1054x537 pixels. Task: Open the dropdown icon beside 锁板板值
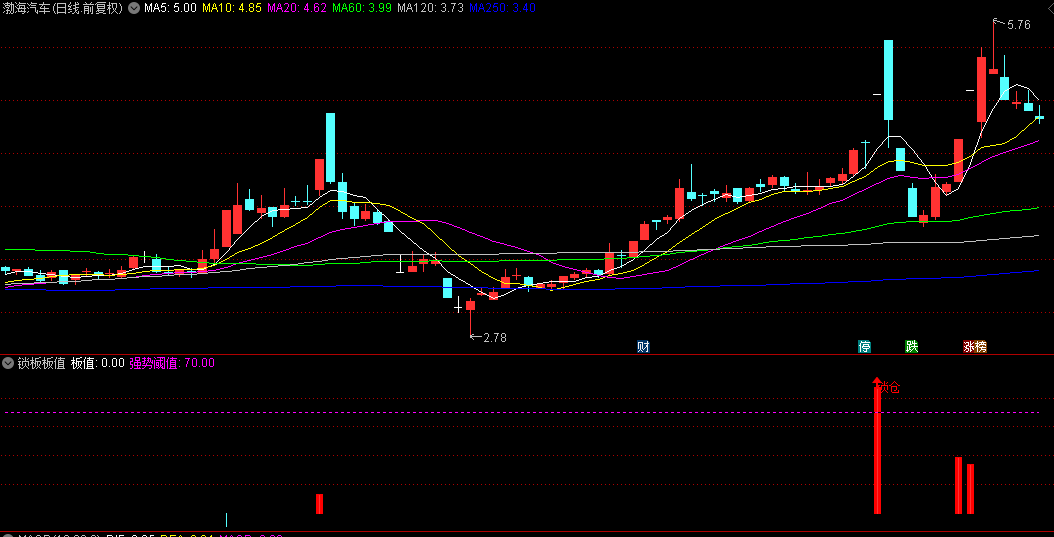[x=8, y=363]
